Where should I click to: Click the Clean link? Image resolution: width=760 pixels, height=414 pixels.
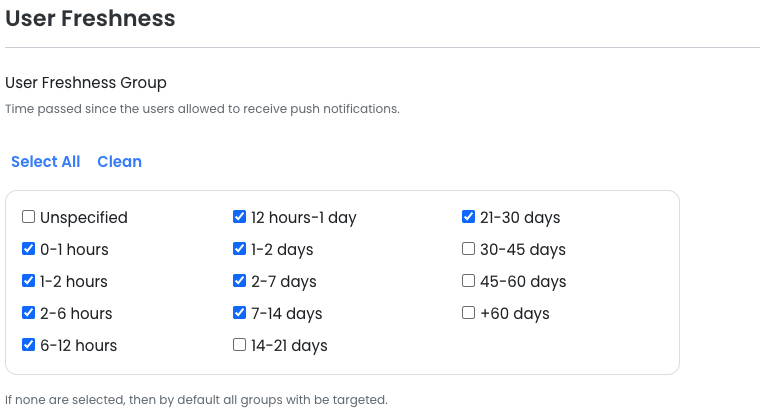point(119,162)
